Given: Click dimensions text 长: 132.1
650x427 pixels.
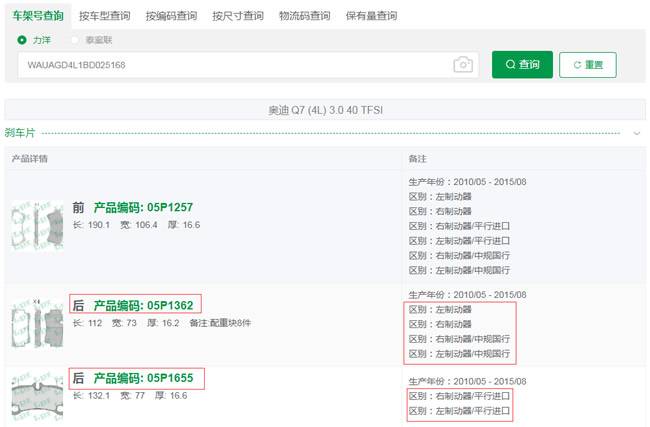Looking at the screenshot, I should 92,395.
